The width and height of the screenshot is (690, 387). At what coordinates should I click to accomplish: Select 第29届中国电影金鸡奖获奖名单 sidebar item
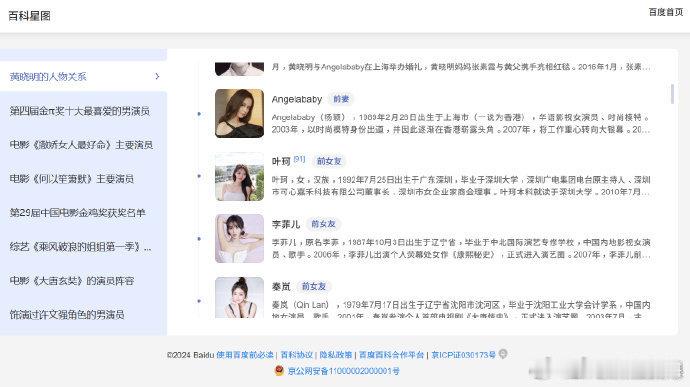(x=77, y=213)
